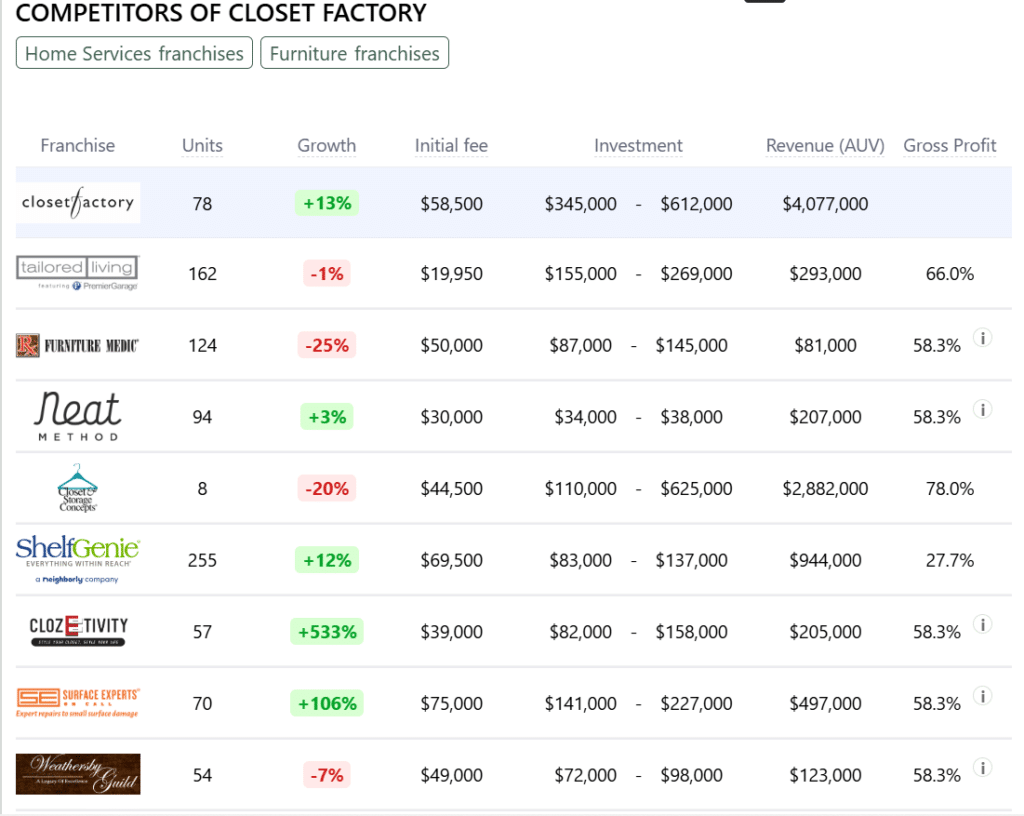Select the $944,000 revenue value

click(825, 560)
